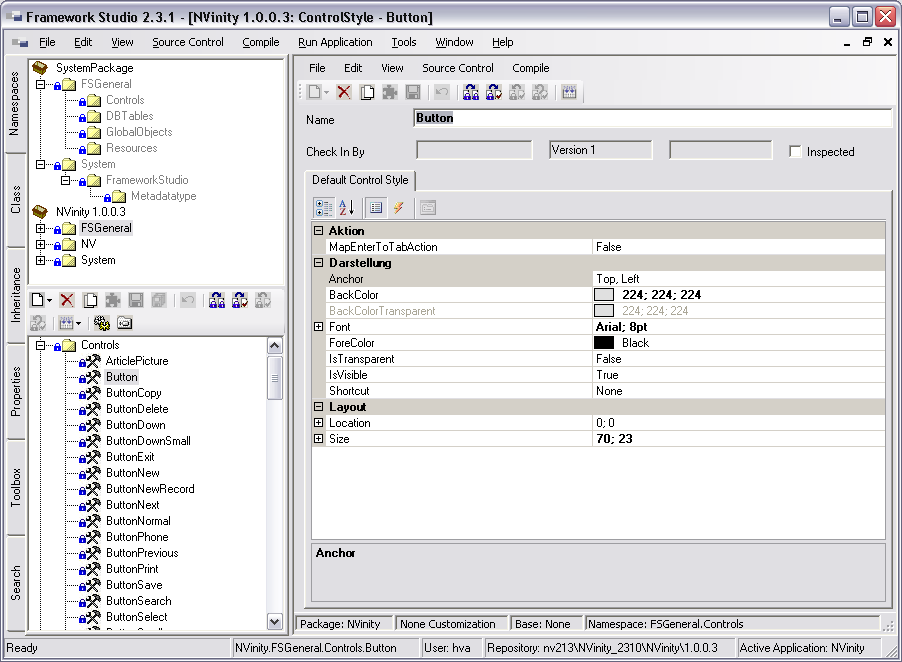Click check-out lock icon in left tree toolbar
The height and width of the screenshot is (662, 902).
[217, 300]
